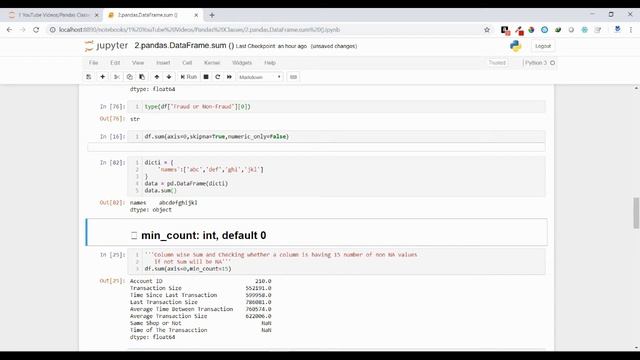Viewport: 640px width, 360px height.
Task: Go back in browser
Action: [9, 29]
